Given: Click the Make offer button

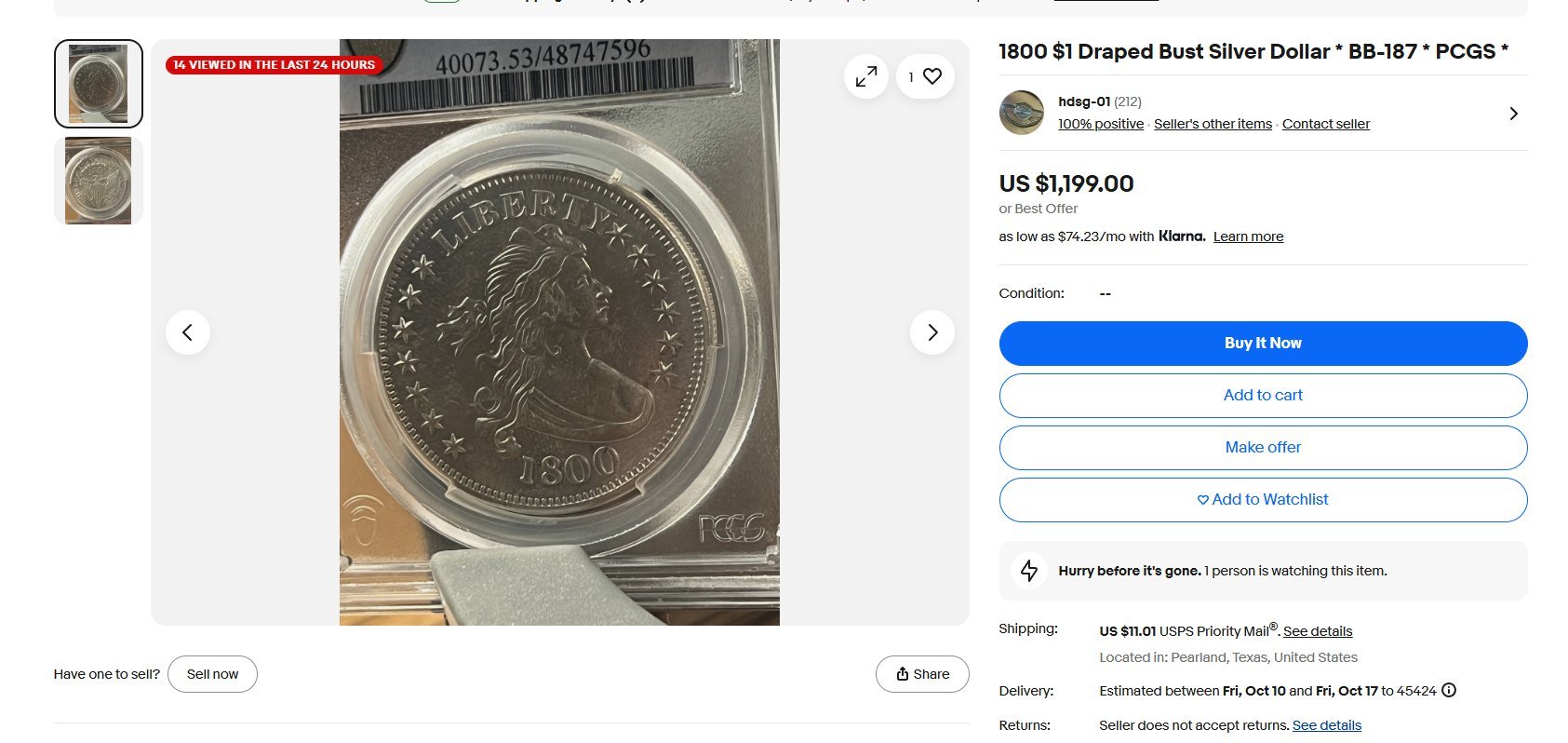Looking at the screenshot, I should coord(1263,448).
